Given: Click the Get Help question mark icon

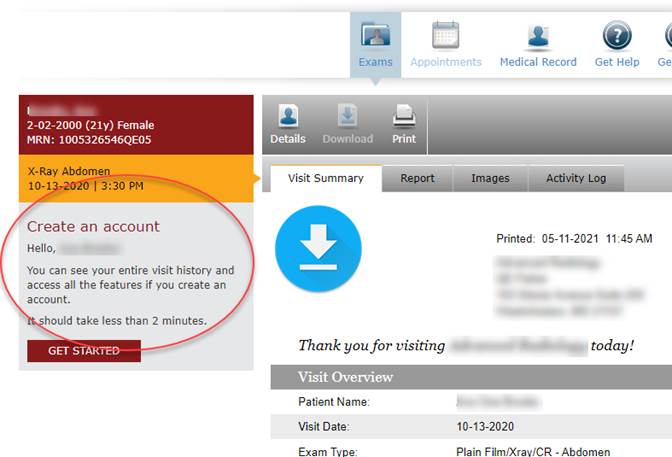Looking at the screenshot, I should tap(616, 35).
